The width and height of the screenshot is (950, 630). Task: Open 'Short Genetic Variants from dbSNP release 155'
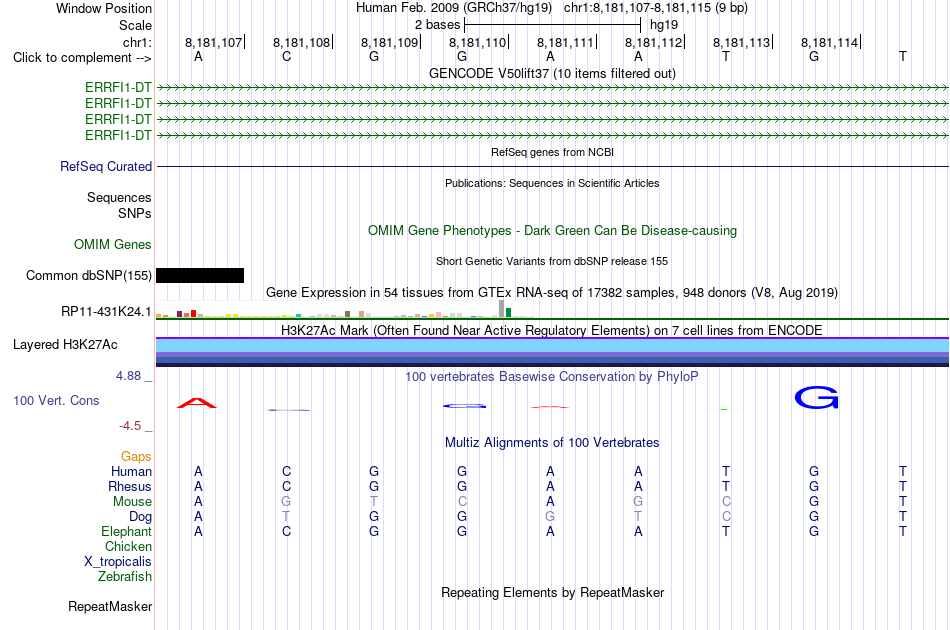click(x=552, y=261)
